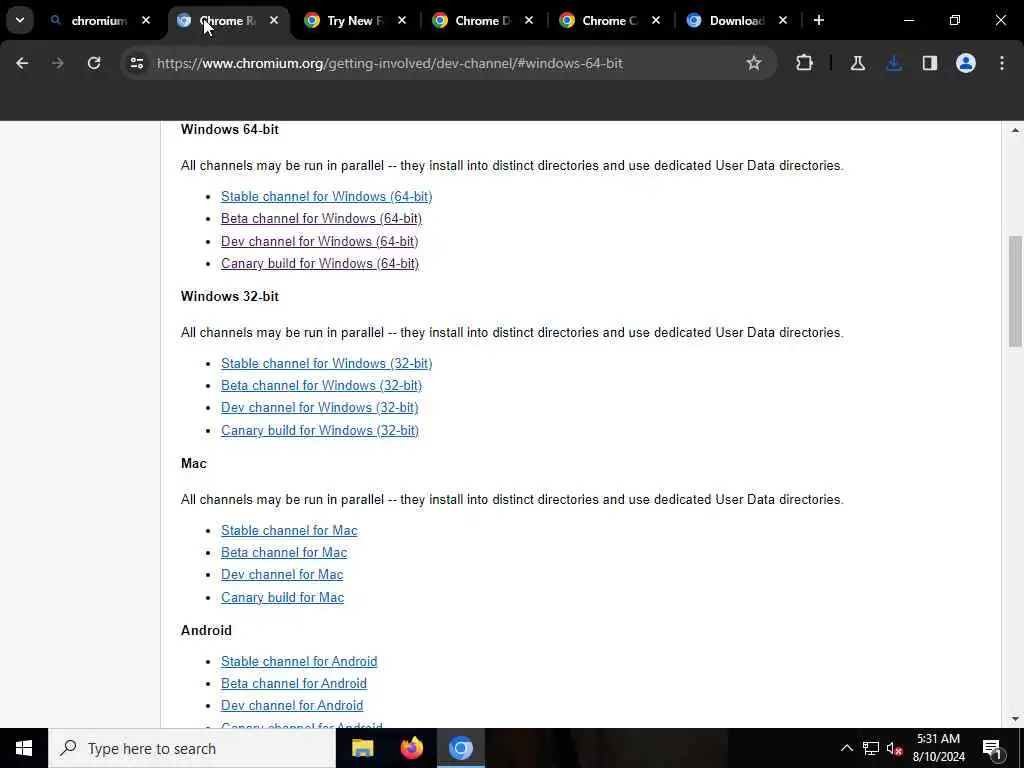Open Beta channel for Windows (64-bit) link

point(321,219)
